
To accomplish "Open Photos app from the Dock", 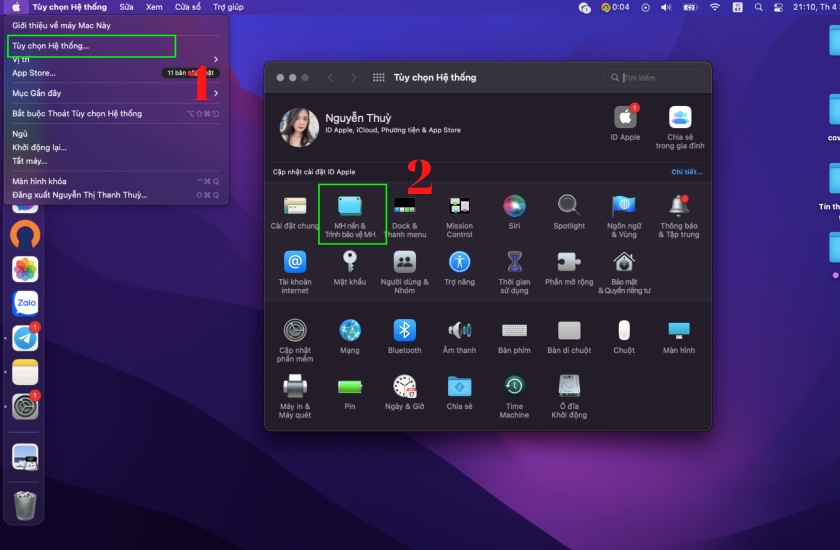I will point(25,269).
